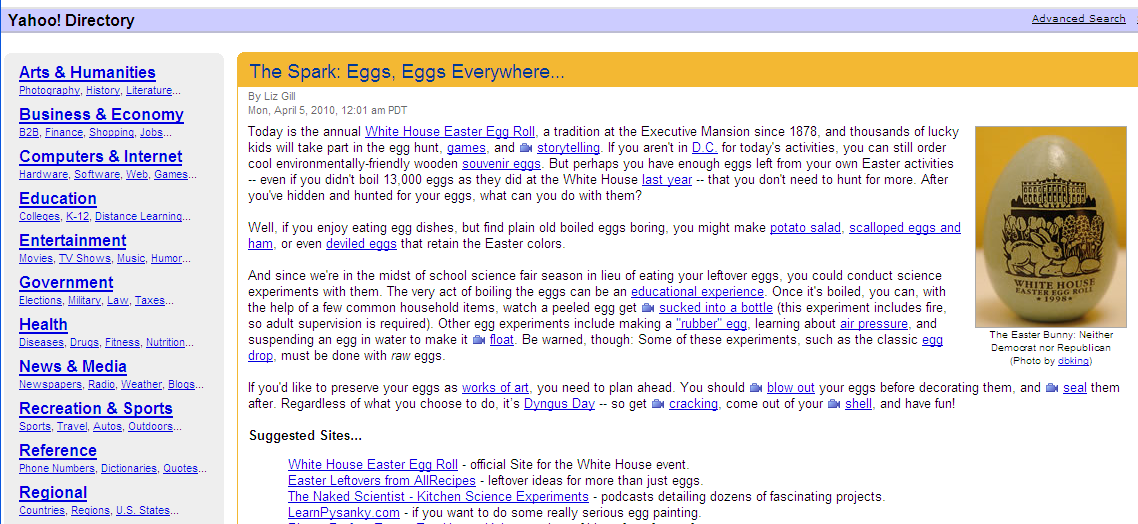This screenshot has width=1138, height=524.
Task: Click the video icon next to "seal"
Action: tap(1052, 388)
